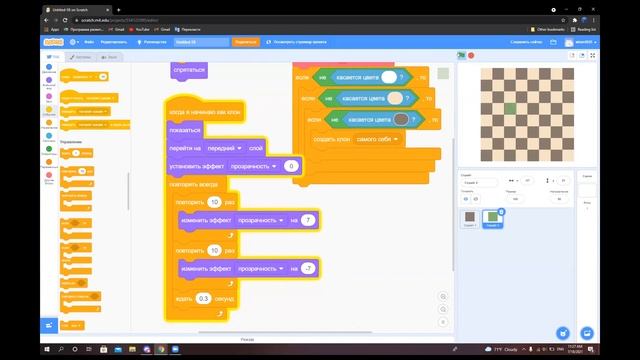Viewport: 640px width, 360px height.
Task: Select the Движение blocks category
Action: [x=49, y=69]
